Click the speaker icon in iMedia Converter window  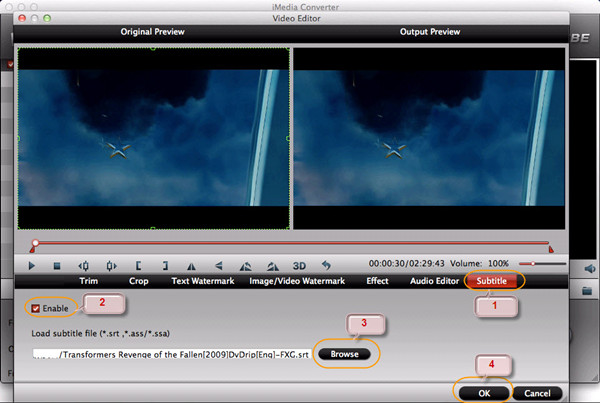(590, 269)
